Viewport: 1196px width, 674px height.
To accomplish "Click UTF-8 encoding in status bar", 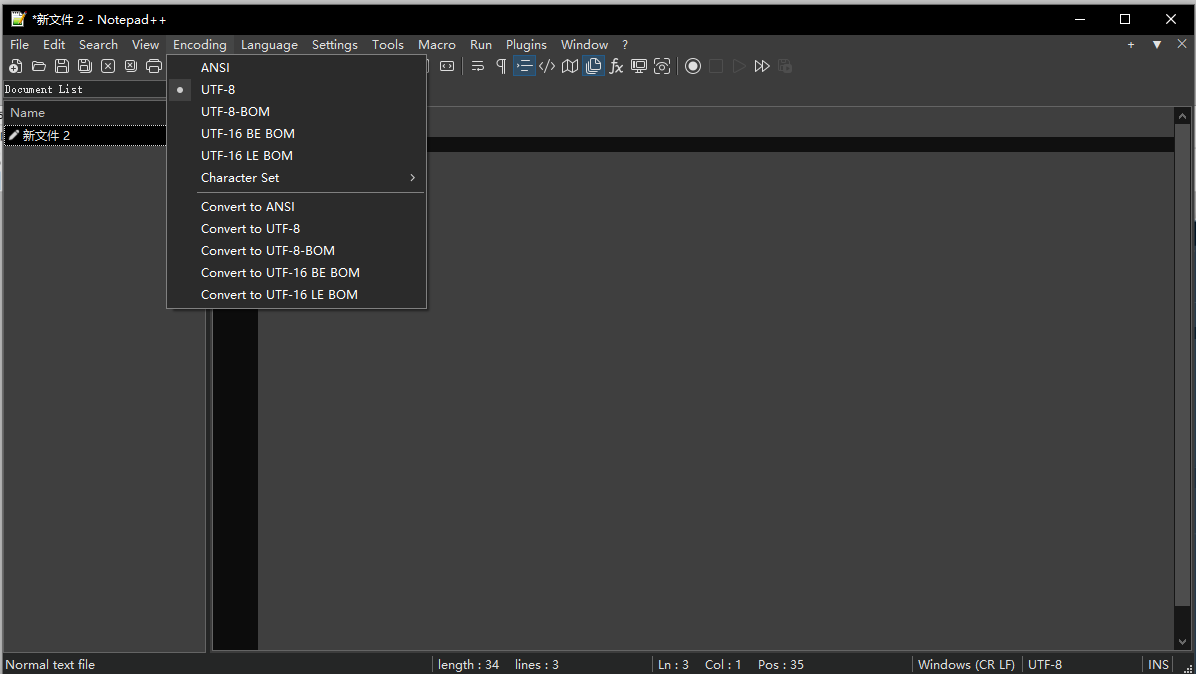I will (x=1045, y=664).
